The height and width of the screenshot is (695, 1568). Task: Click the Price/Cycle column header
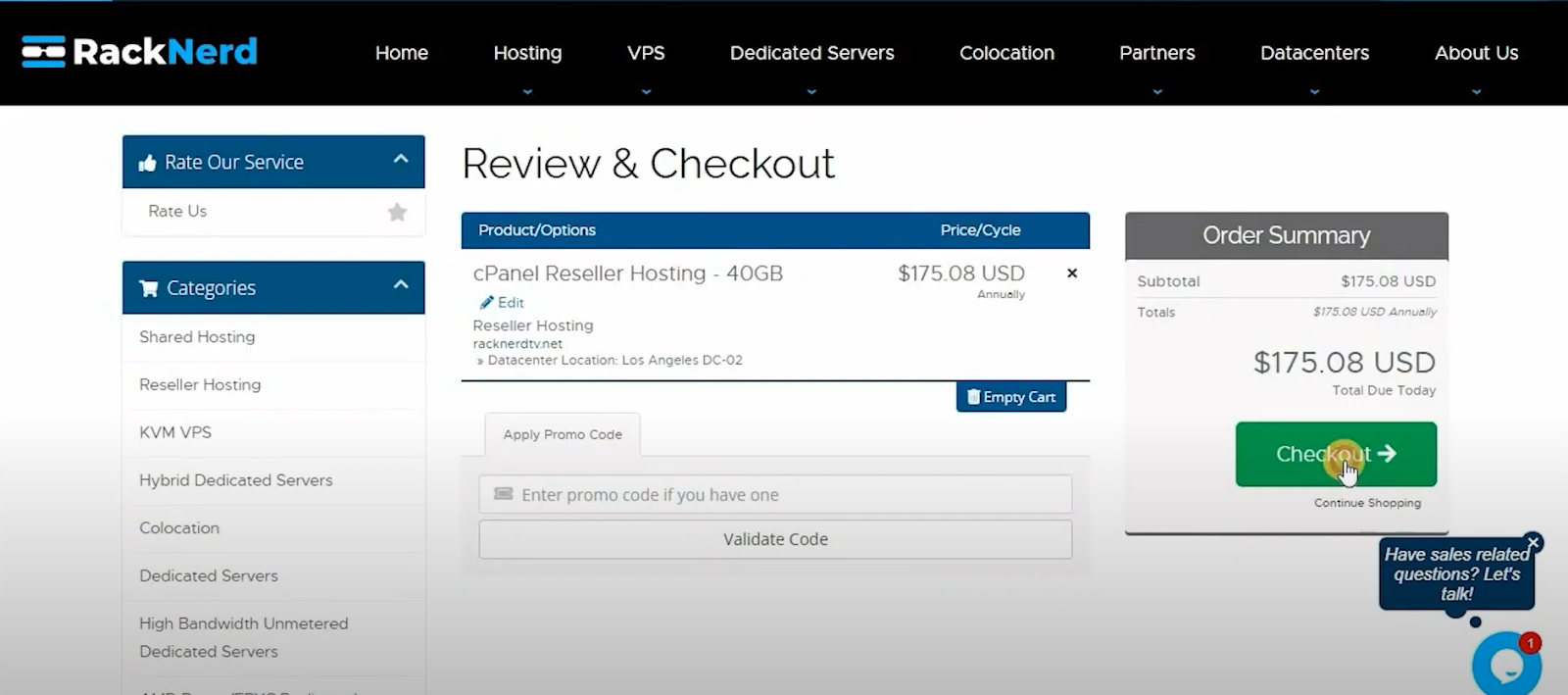pyautogui.click(x=980, y=230)
